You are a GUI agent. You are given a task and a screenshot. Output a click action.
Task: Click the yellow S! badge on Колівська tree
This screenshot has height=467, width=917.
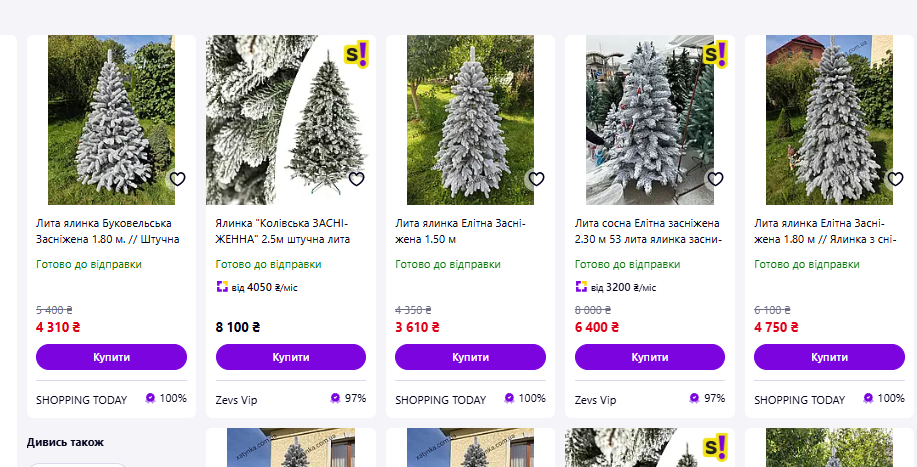click(356, 54)
